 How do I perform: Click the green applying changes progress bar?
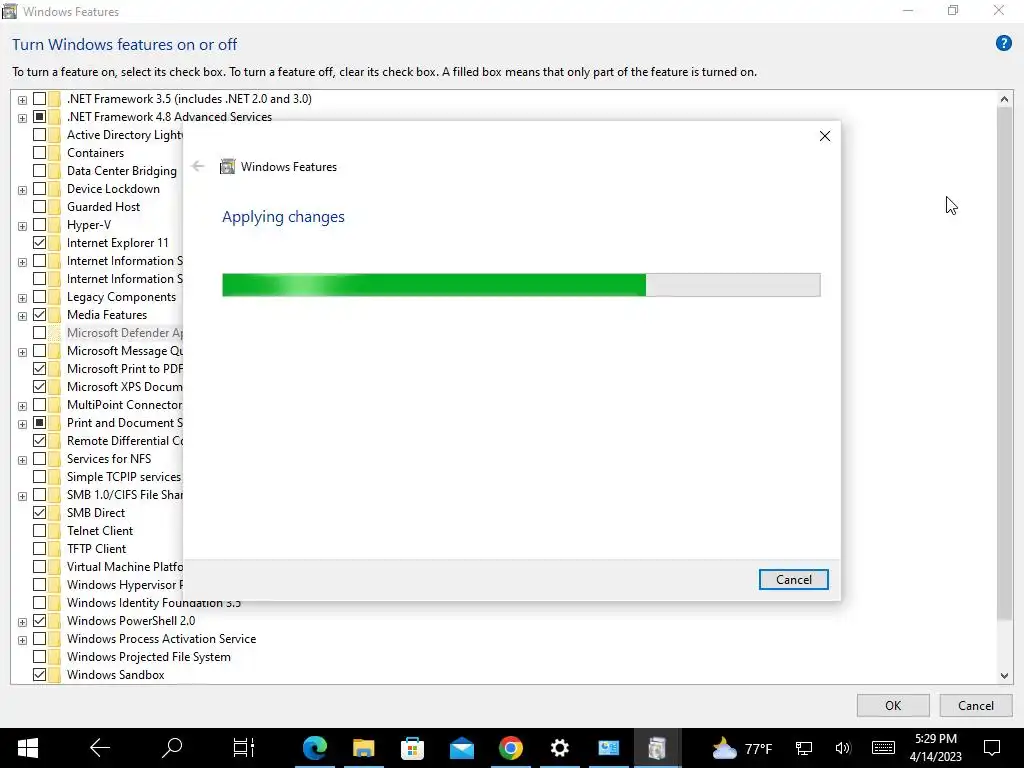point(521,285)
